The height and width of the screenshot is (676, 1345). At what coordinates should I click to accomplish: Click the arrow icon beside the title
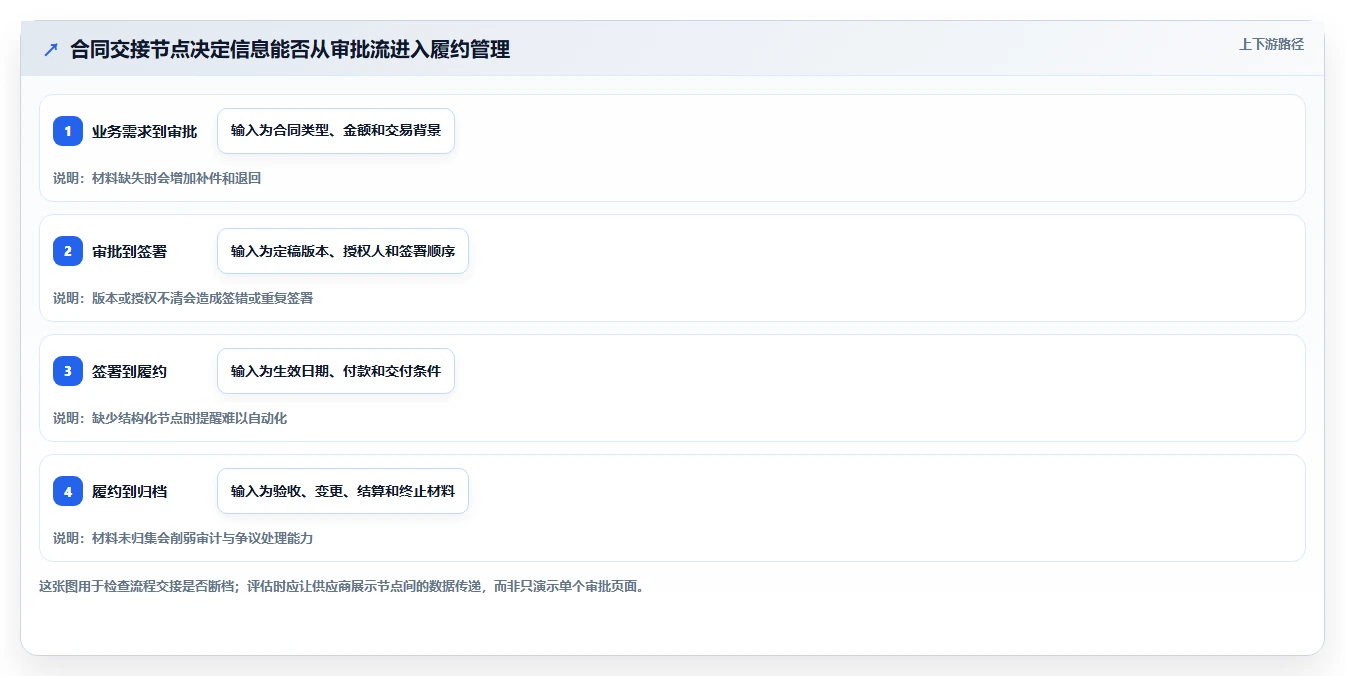point(50,49)
